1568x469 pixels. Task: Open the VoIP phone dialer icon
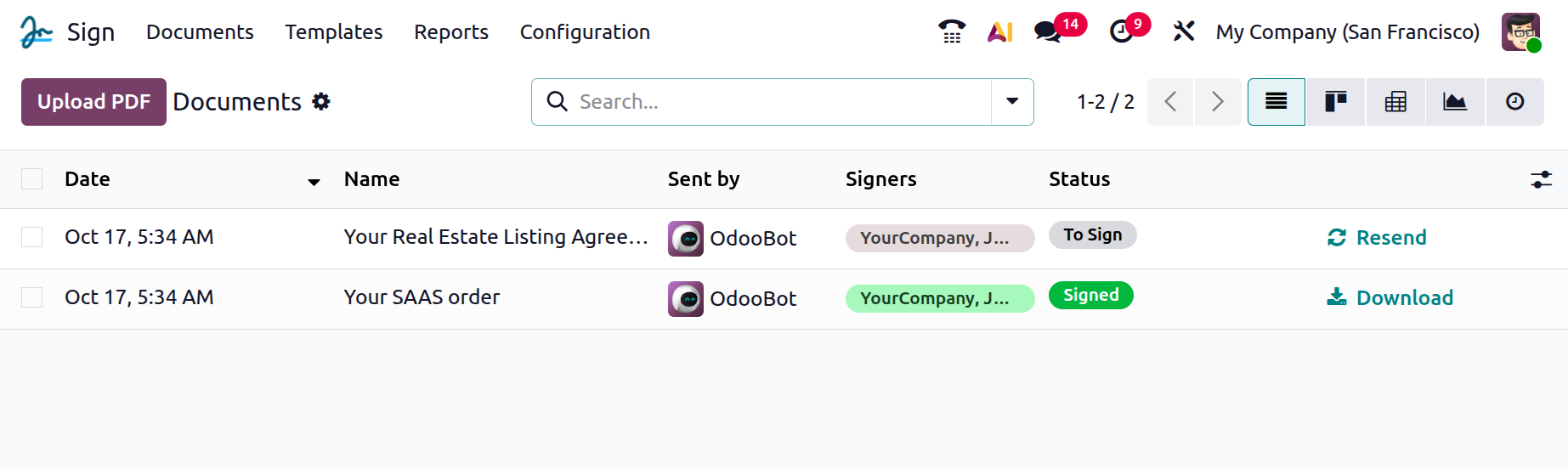[952, 32]
